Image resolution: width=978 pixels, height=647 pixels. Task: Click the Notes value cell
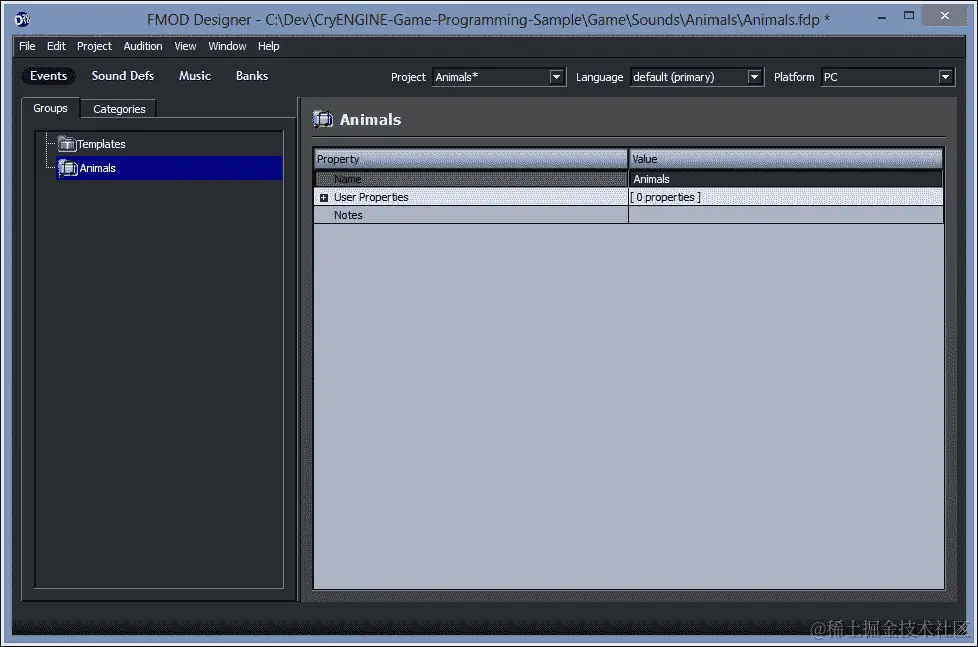point(786,215)
